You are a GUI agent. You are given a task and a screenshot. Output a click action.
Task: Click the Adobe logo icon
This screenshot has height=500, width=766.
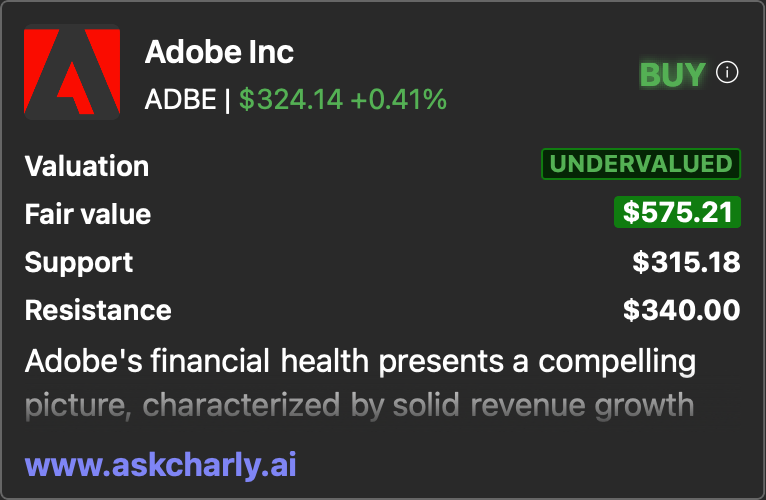point(72,72)
